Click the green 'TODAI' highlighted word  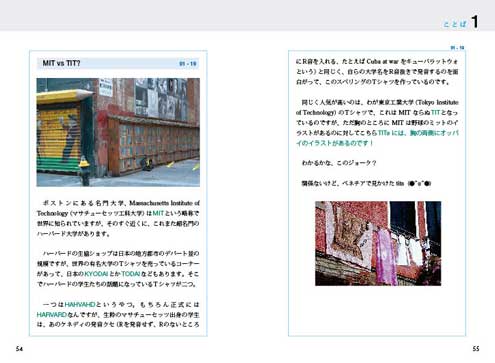[131, 274]
